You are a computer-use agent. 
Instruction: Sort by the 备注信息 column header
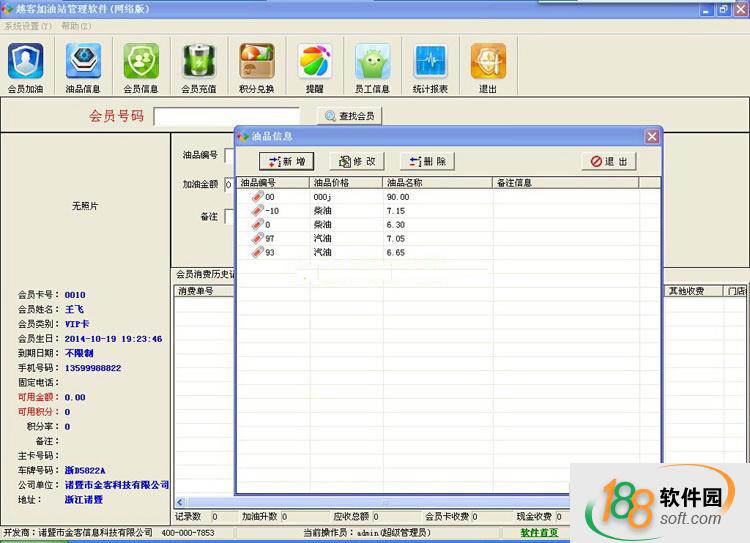point(566,183)
